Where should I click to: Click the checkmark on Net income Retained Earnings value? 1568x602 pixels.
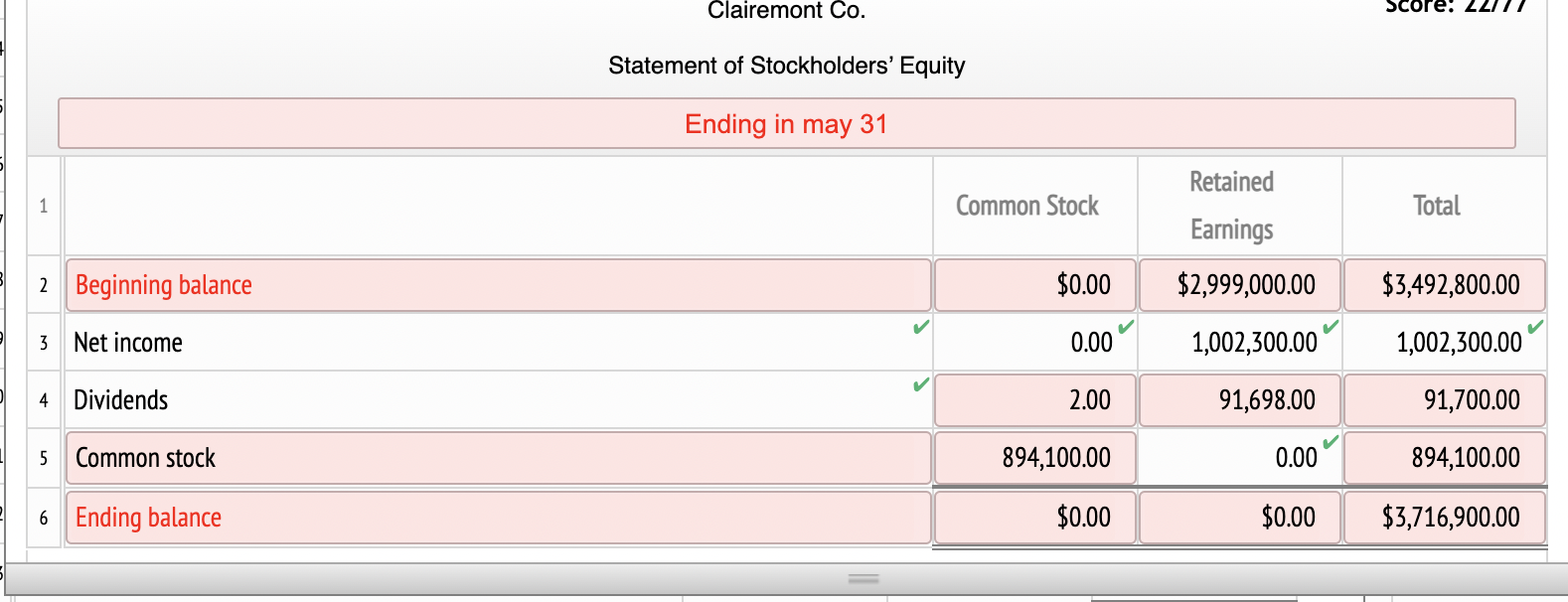pyautogui.click(x=1329, y=327)
